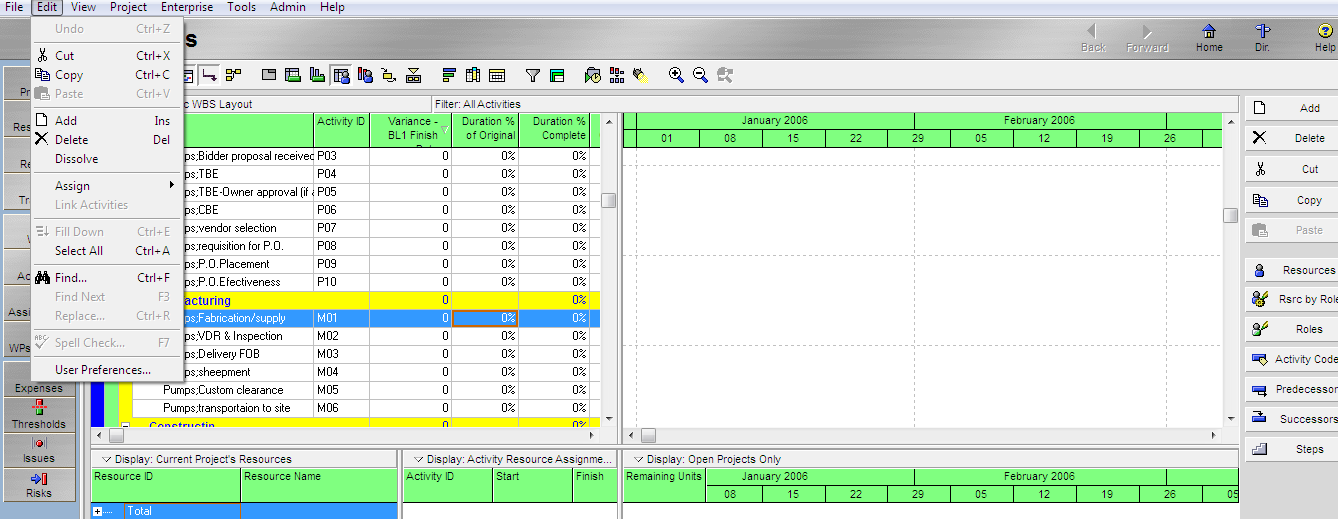Select Find... in the Edit menu
The height and width of the screenshot is (519, 1338).
click(x=71, y=278)
